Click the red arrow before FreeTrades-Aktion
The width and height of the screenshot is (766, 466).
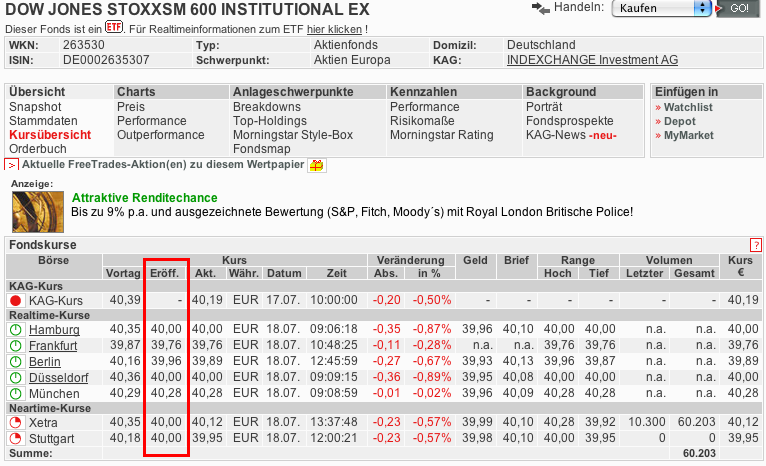[11, 165]
